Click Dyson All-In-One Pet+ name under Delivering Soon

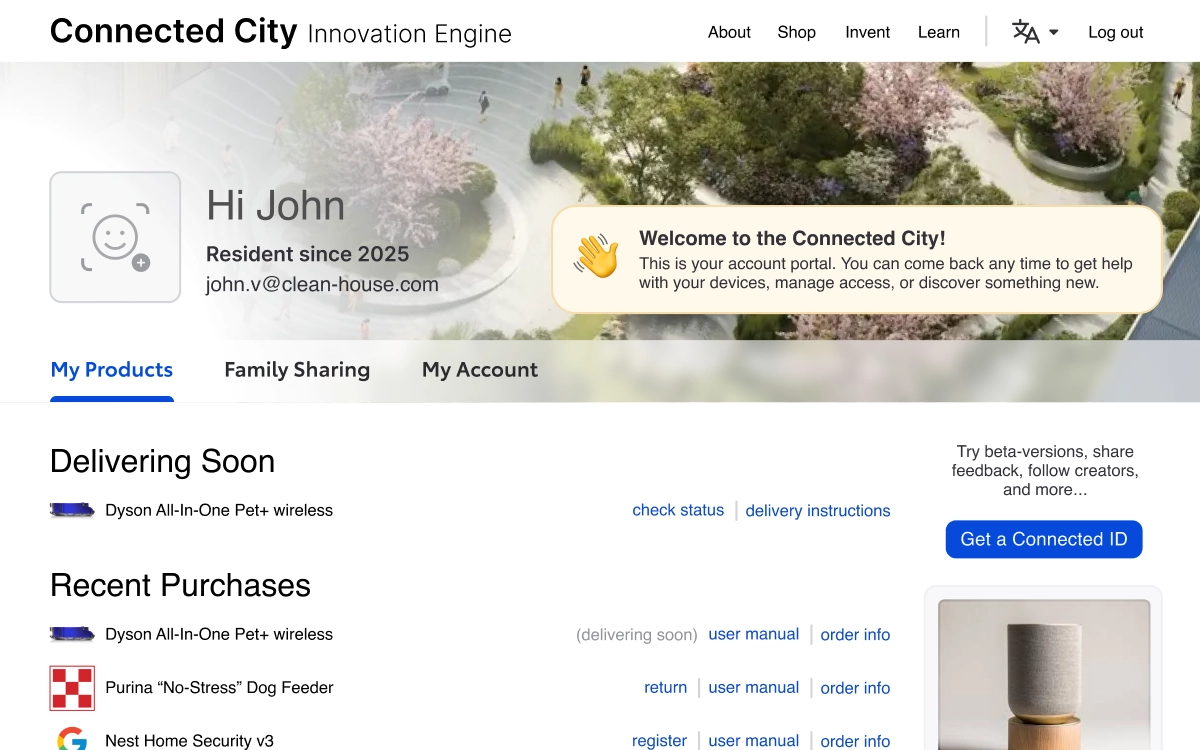(x=219, y=510)
